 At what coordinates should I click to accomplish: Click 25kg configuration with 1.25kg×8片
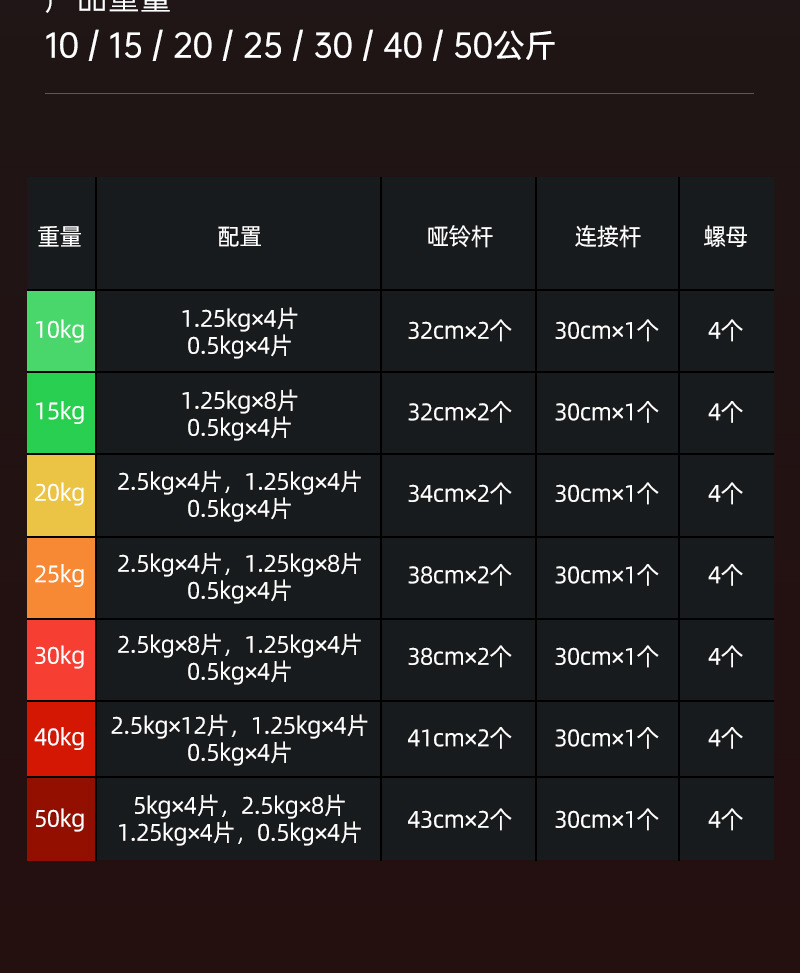[x=239, y=577]
